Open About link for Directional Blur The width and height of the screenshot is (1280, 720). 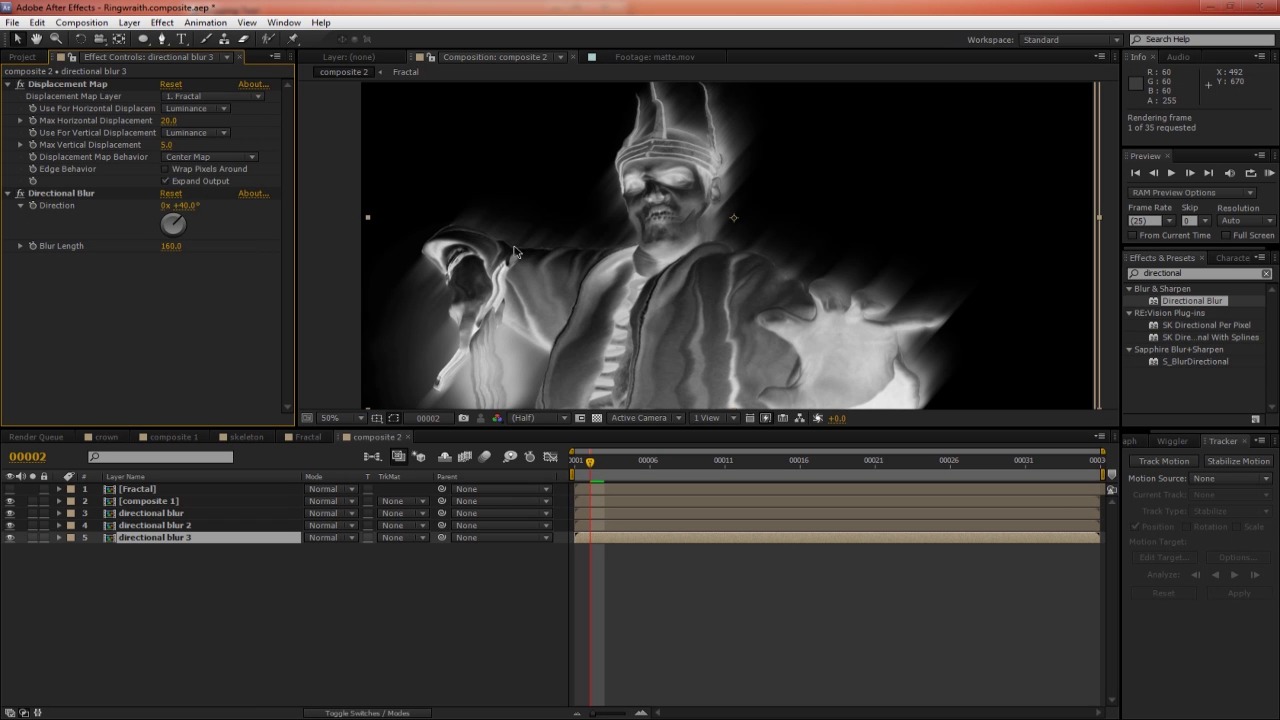tap(253, 193)
